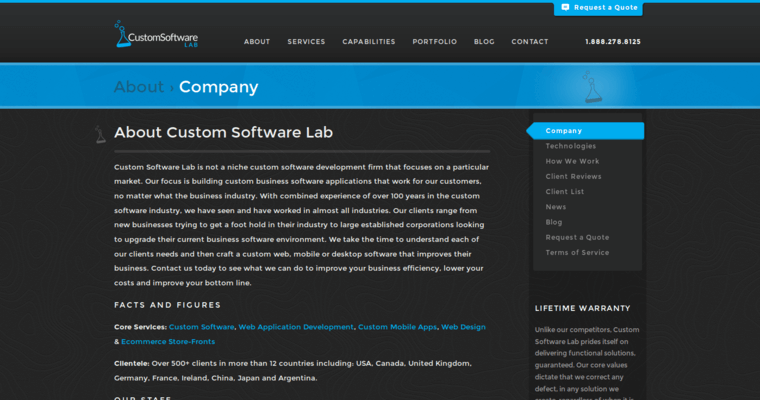This screenshot has height=400, width=760.
Task: Click the flask icon in the blue banner
Action: coord(592,87)
